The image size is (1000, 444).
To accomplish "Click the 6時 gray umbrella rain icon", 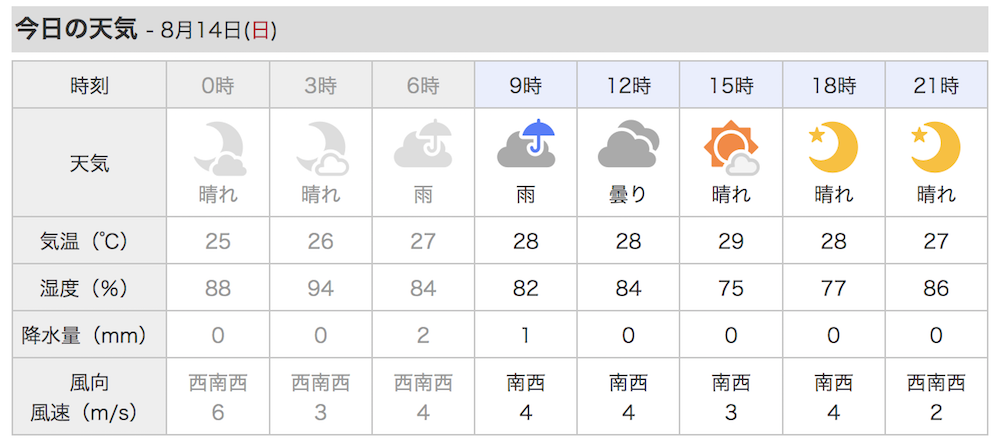I will pyautogui.click(x=423, y=143).
